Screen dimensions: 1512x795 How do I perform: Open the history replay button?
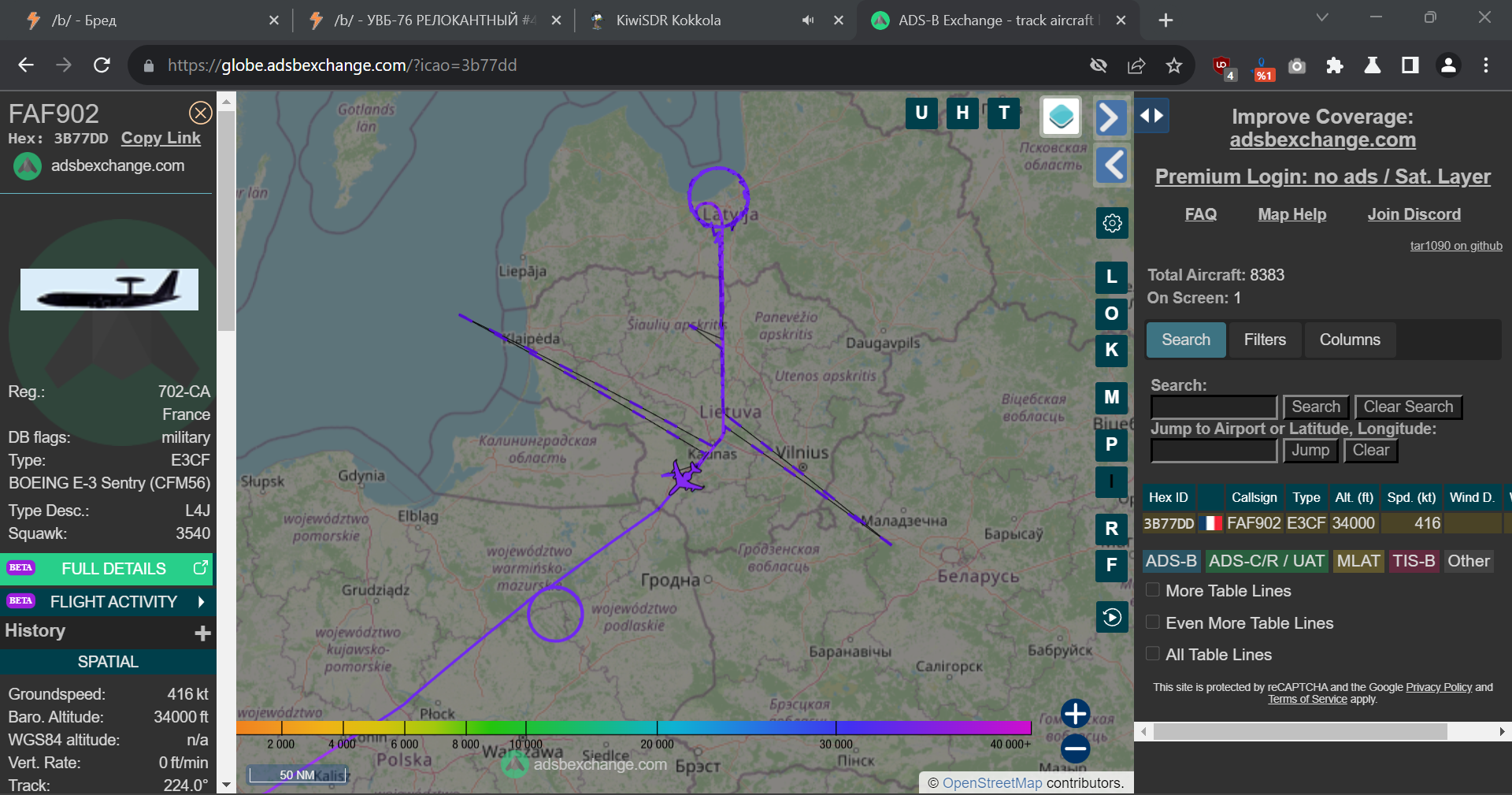pos(1112,617)
